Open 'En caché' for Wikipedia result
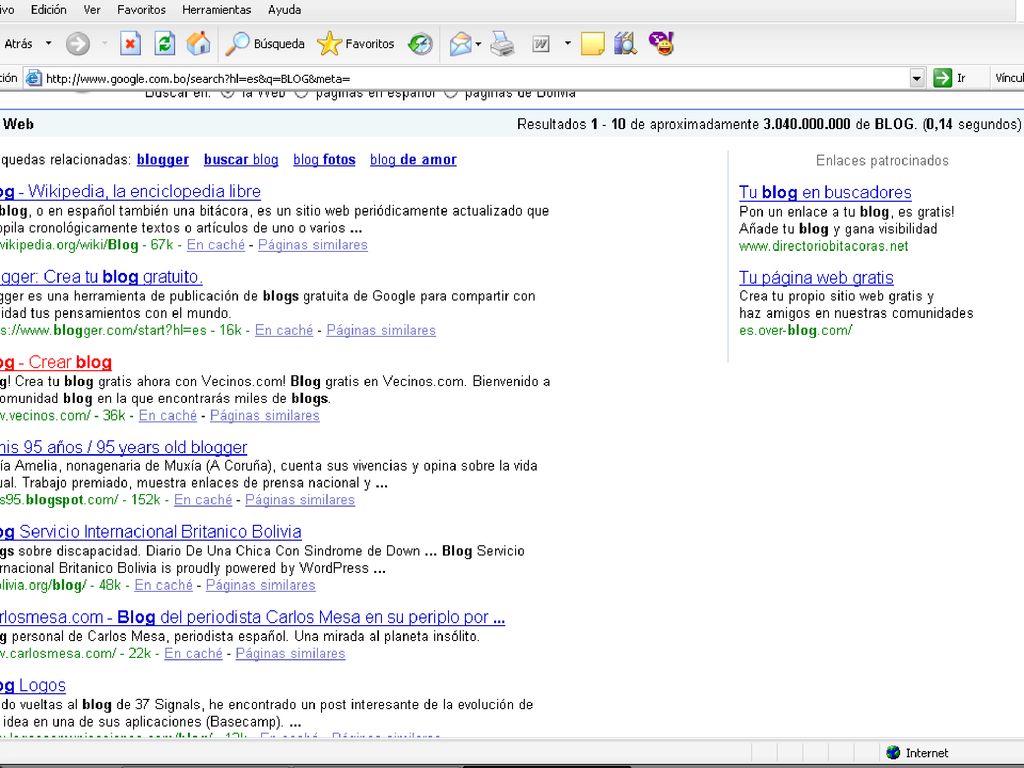 pos(216,245)
